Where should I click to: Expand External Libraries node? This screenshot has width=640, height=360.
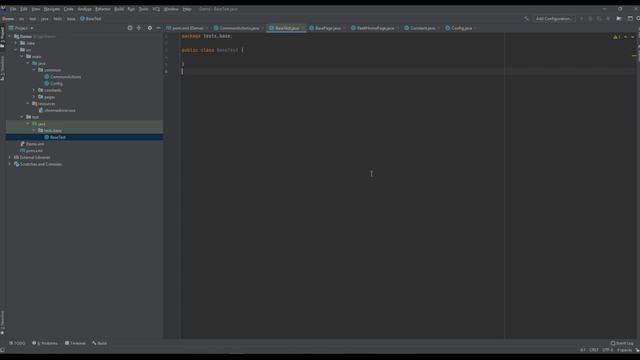click(x=10, y=158)
